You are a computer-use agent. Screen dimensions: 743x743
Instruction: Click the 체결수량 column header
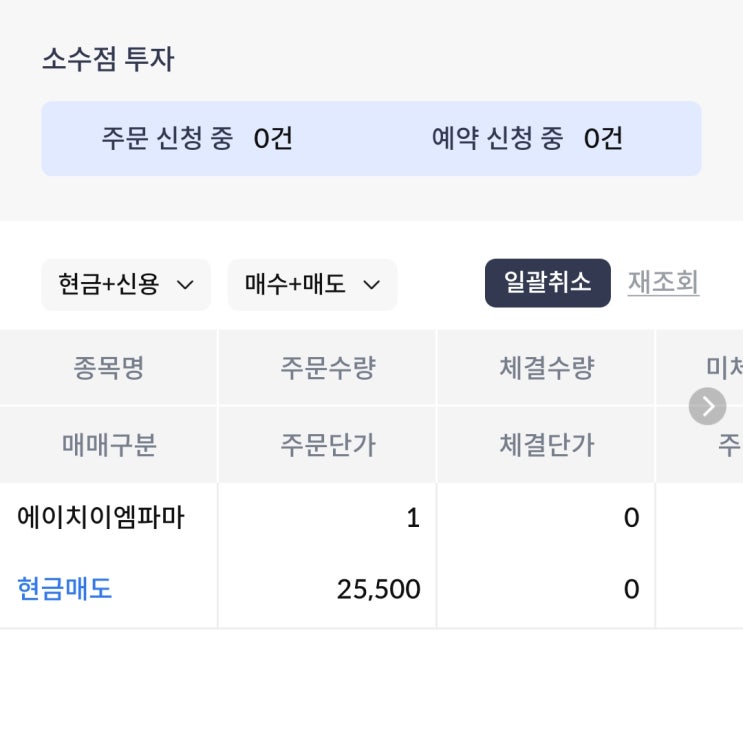coord(546,368)
